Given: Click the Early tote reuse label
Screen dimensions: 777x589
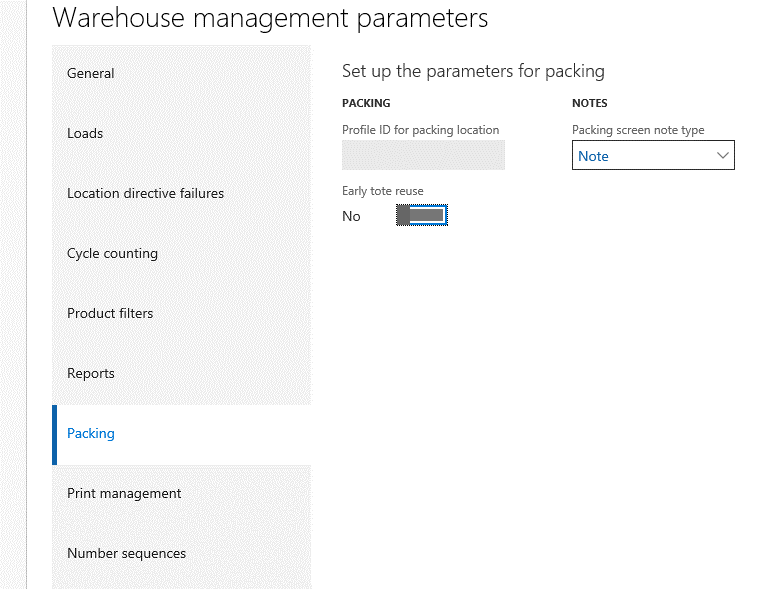Looking at the screenshot, I should tap(383, 191).
